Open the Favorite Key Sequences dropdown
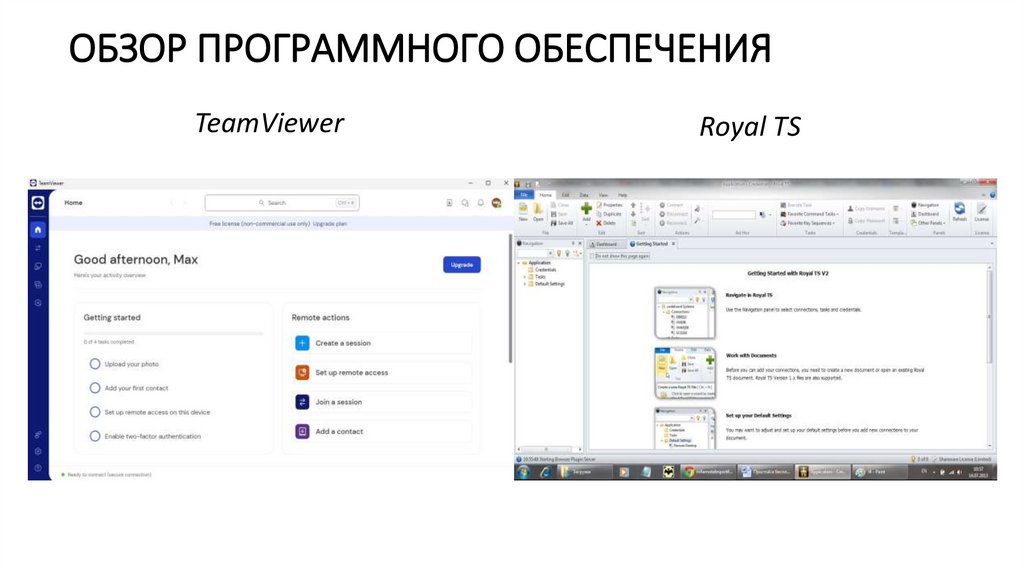 (x=808, y=223)
